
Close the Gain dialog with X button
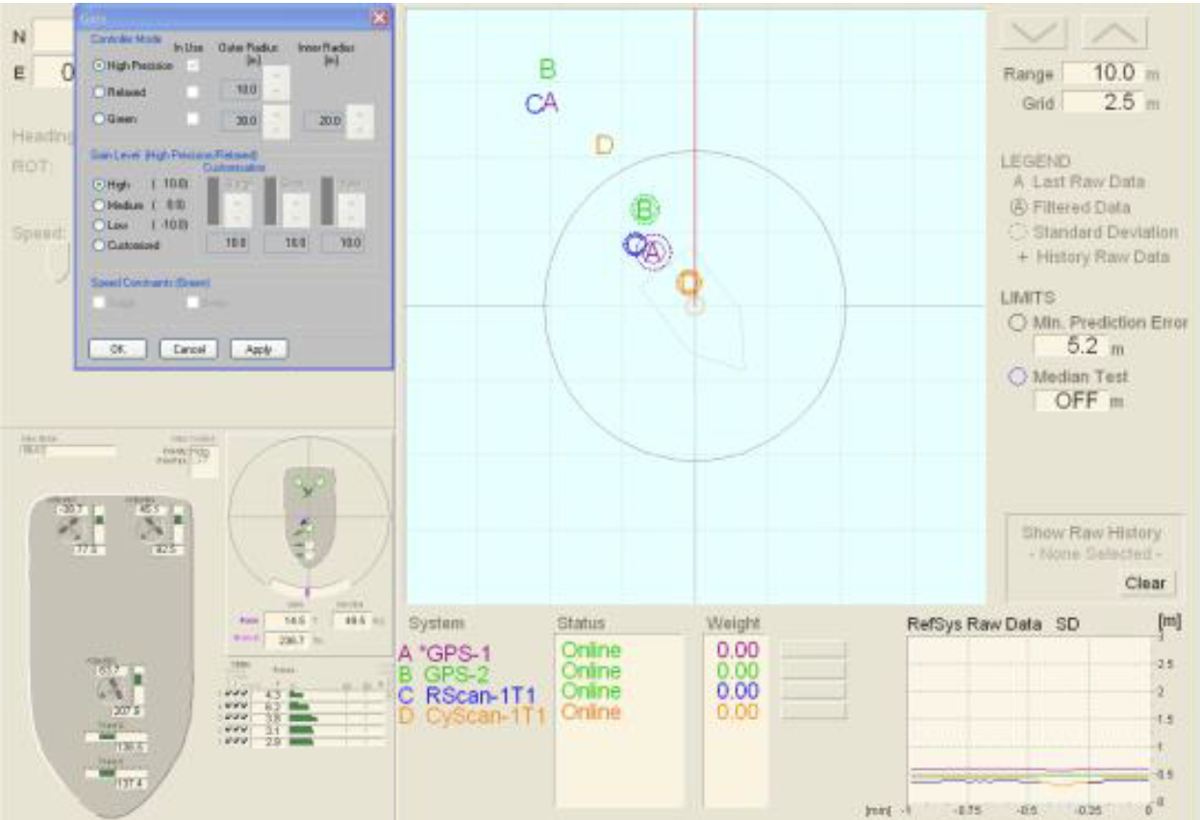379,17
